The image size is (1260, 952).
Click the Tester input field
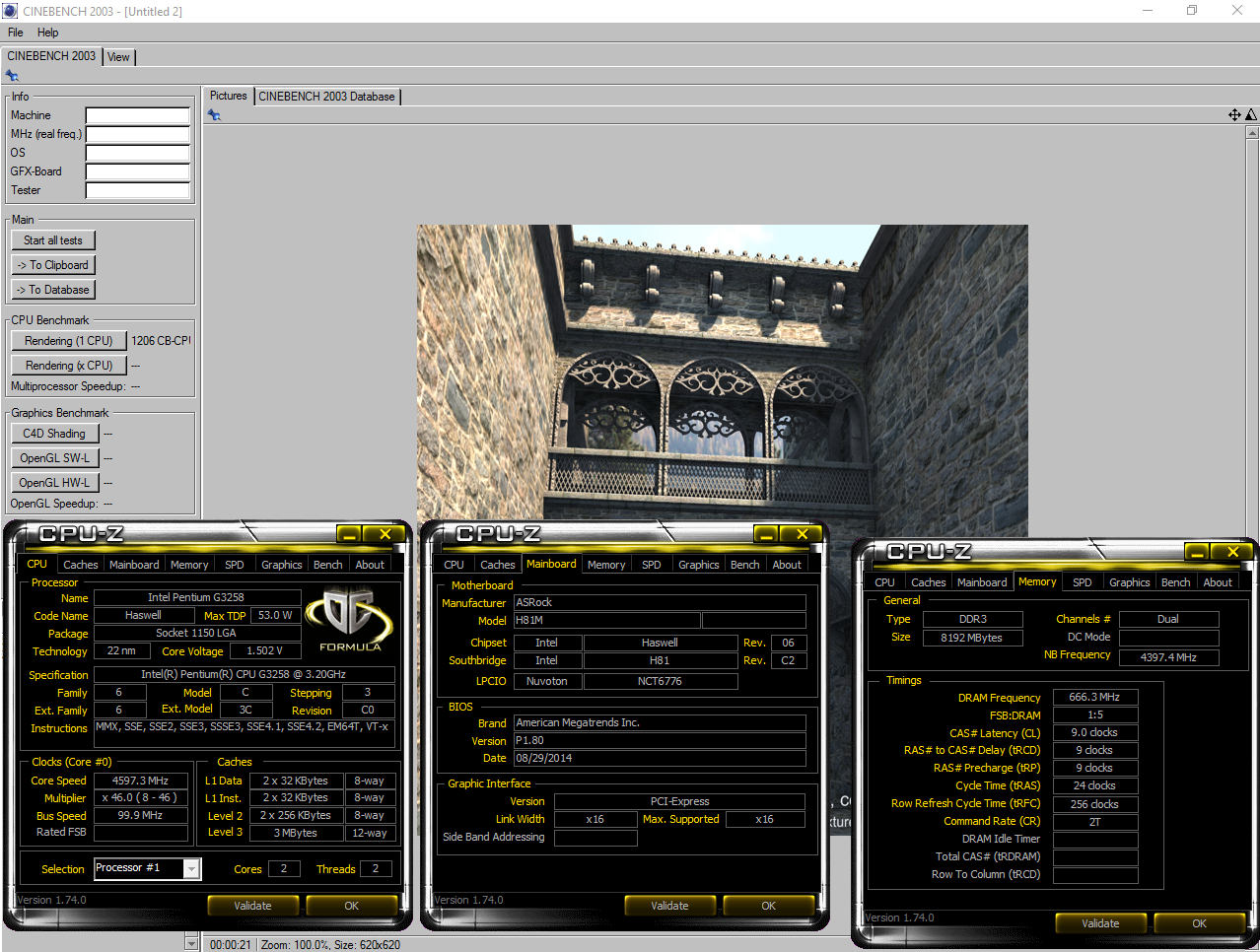coord(137,190)
